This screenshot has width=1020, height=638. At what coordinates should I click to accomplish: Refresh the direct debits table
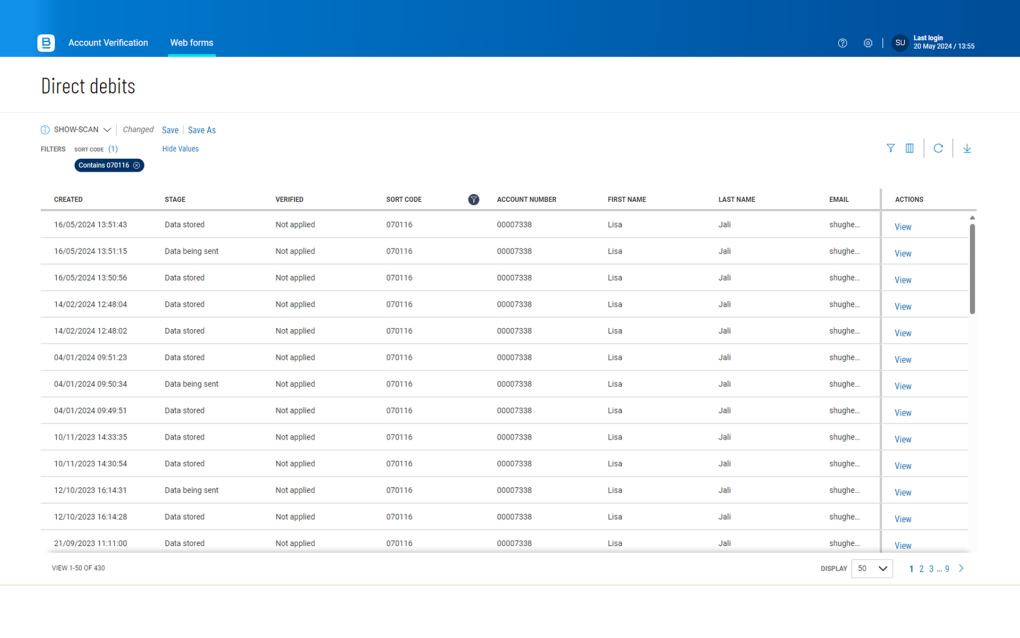click(x=938, y=148)
